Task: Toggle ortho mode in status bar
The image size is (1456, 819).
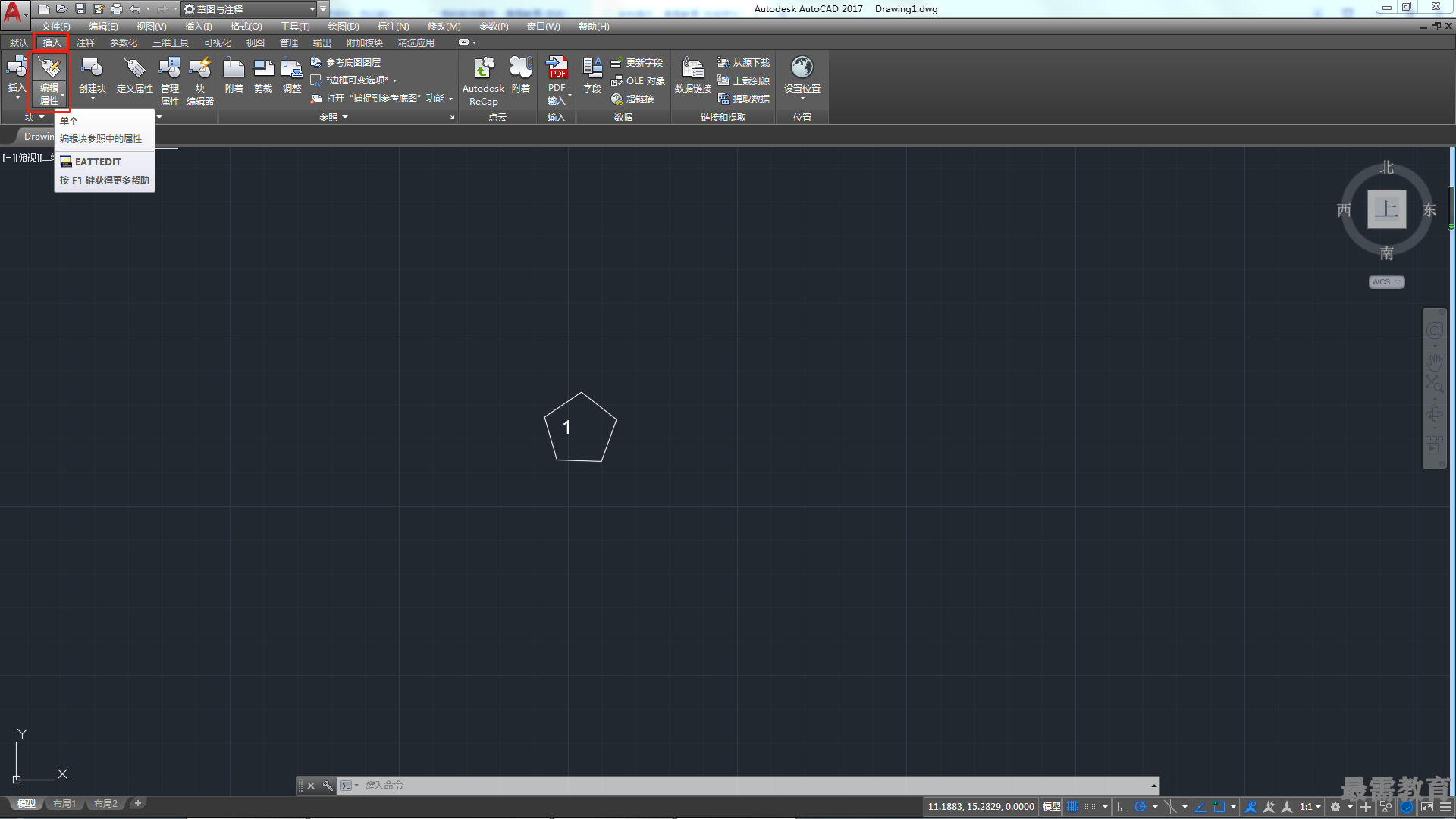Action: 1122,807
